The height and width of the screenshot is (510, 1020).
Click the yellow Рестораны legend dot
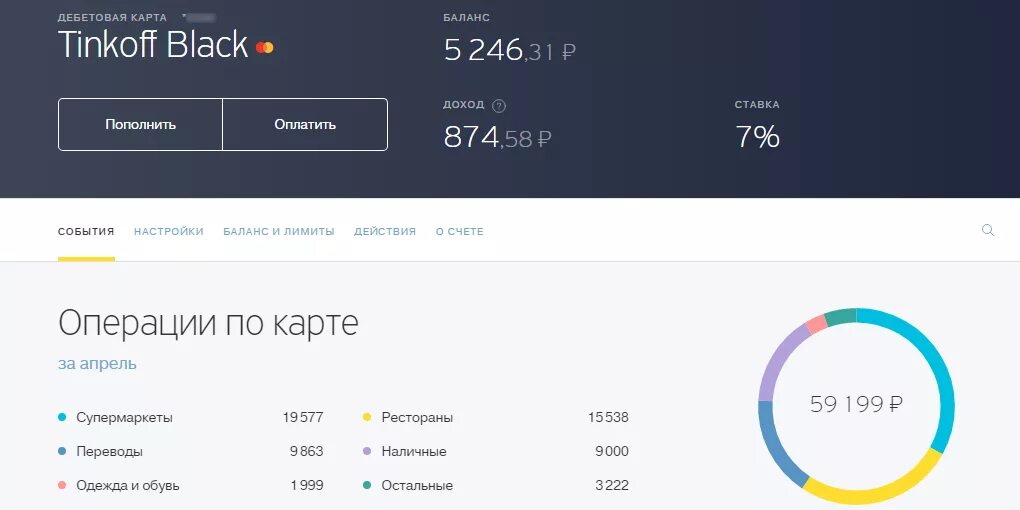tap(367, 417)
